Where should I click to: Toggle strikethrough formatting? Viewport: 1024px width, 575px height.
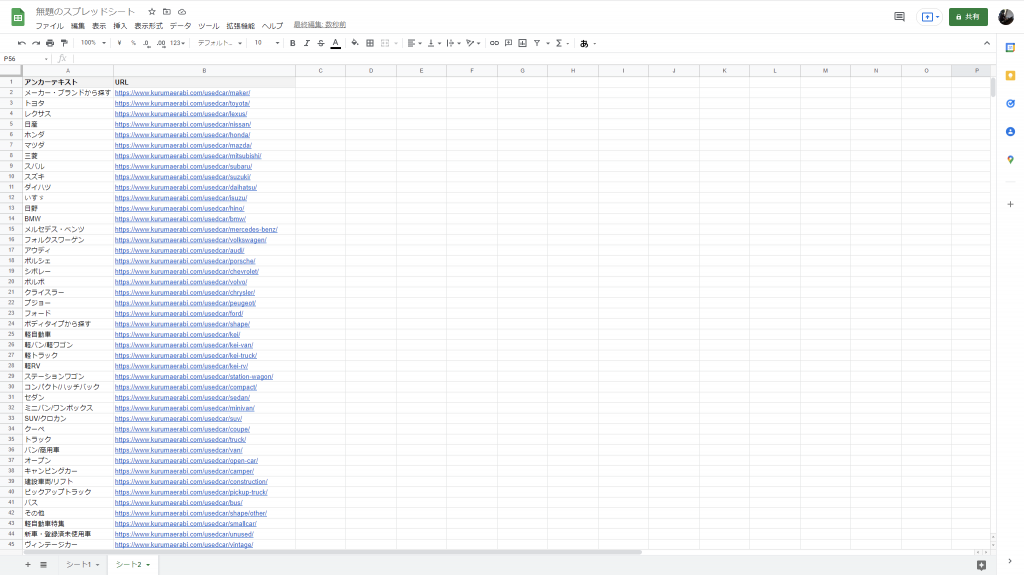(x=321, y=43)
